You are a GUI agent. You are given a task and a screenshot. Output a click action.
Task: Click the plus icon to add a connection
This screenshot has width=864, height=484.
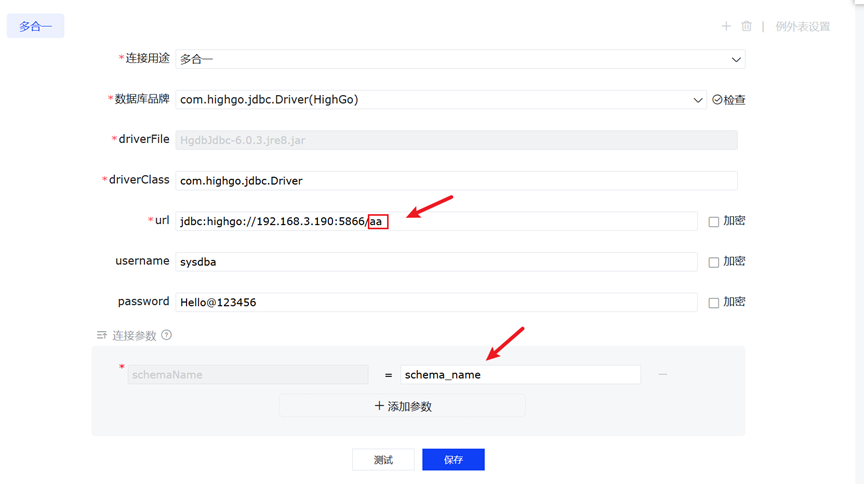point(726,27)
